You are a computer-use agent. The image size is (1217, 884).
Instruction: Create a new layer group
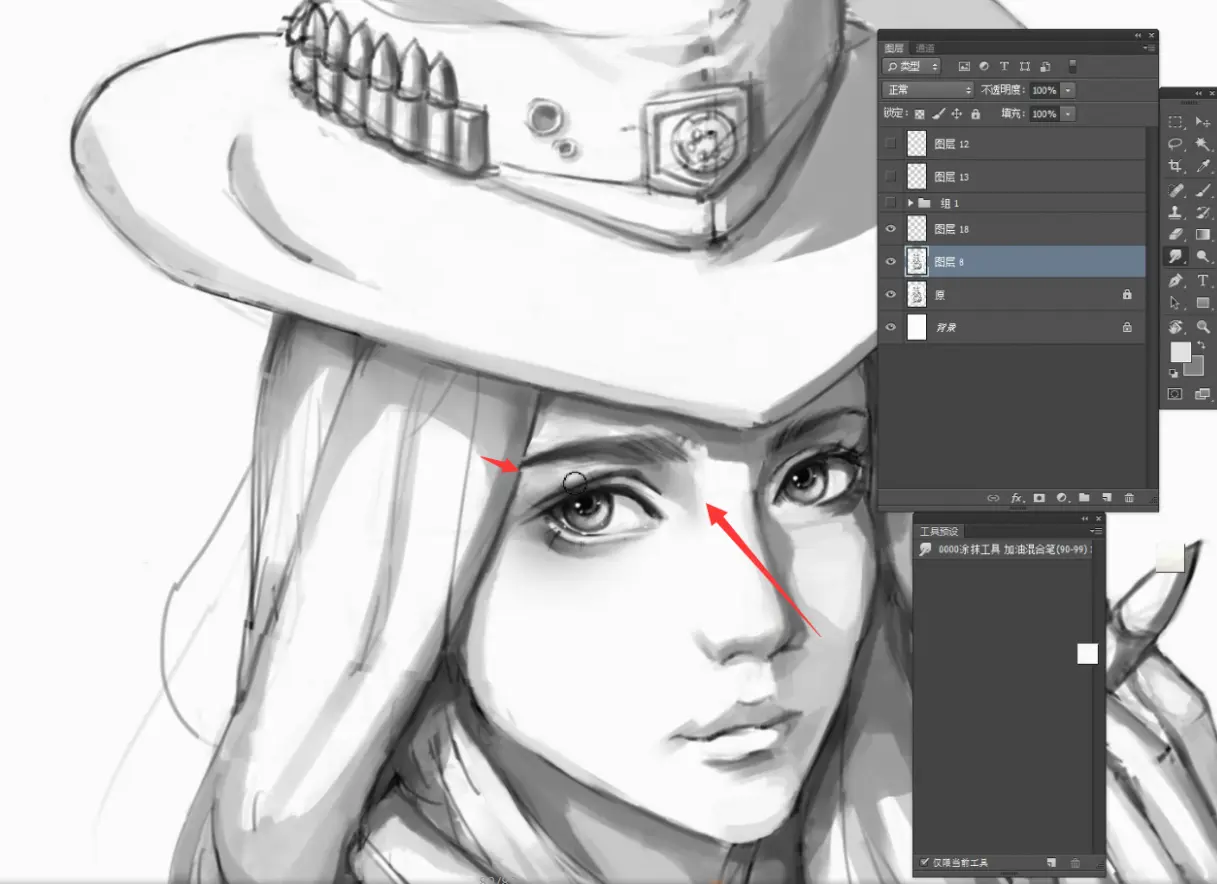click(x=1084, y=497)
